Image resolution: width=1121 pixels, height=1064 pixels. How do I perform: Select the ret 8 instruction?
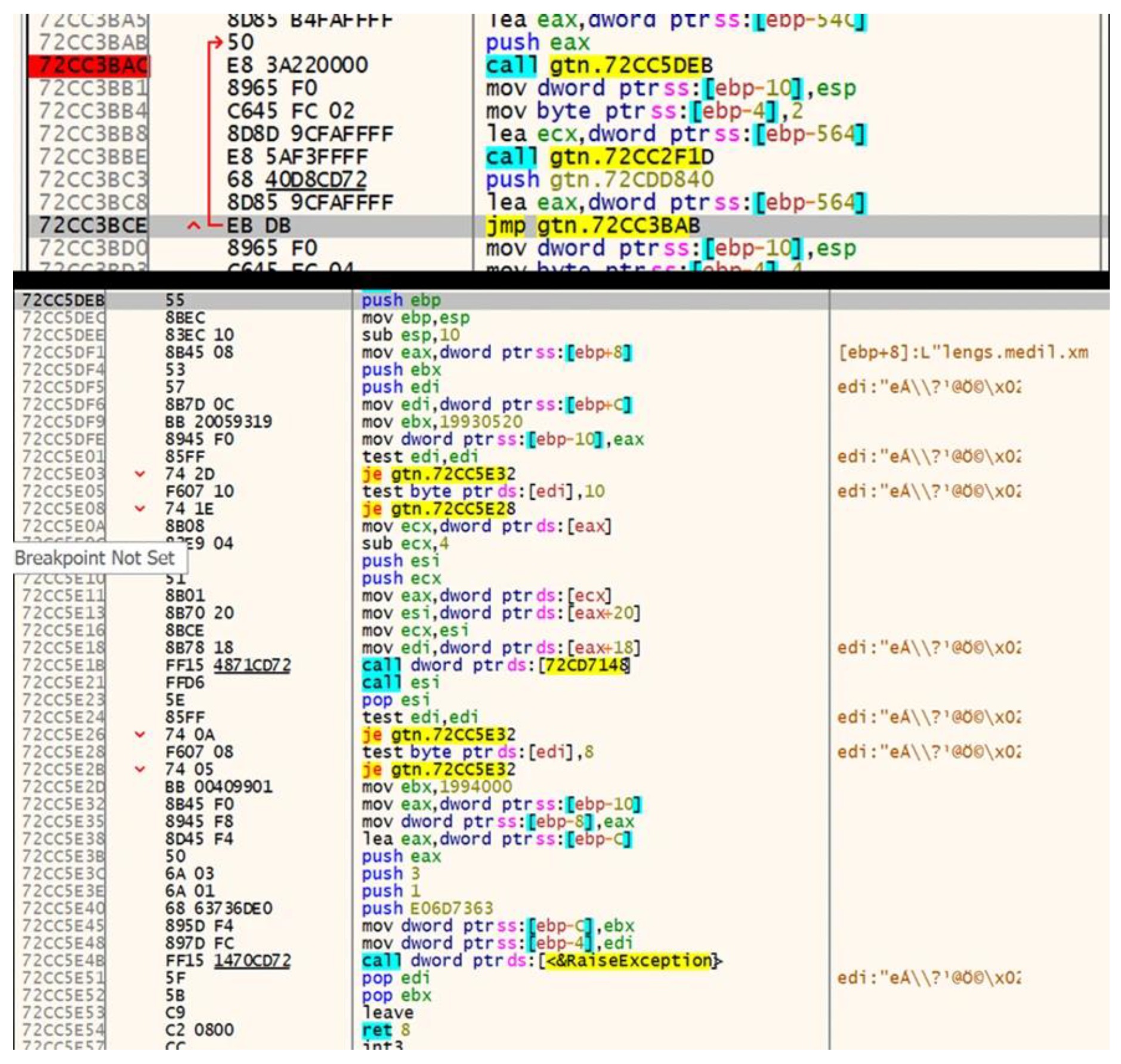[385, 1029]
